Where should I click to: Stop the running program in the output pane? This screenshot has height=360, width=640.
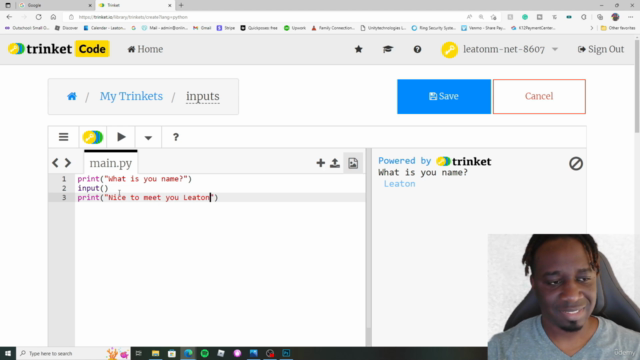[x=576, y=163]
